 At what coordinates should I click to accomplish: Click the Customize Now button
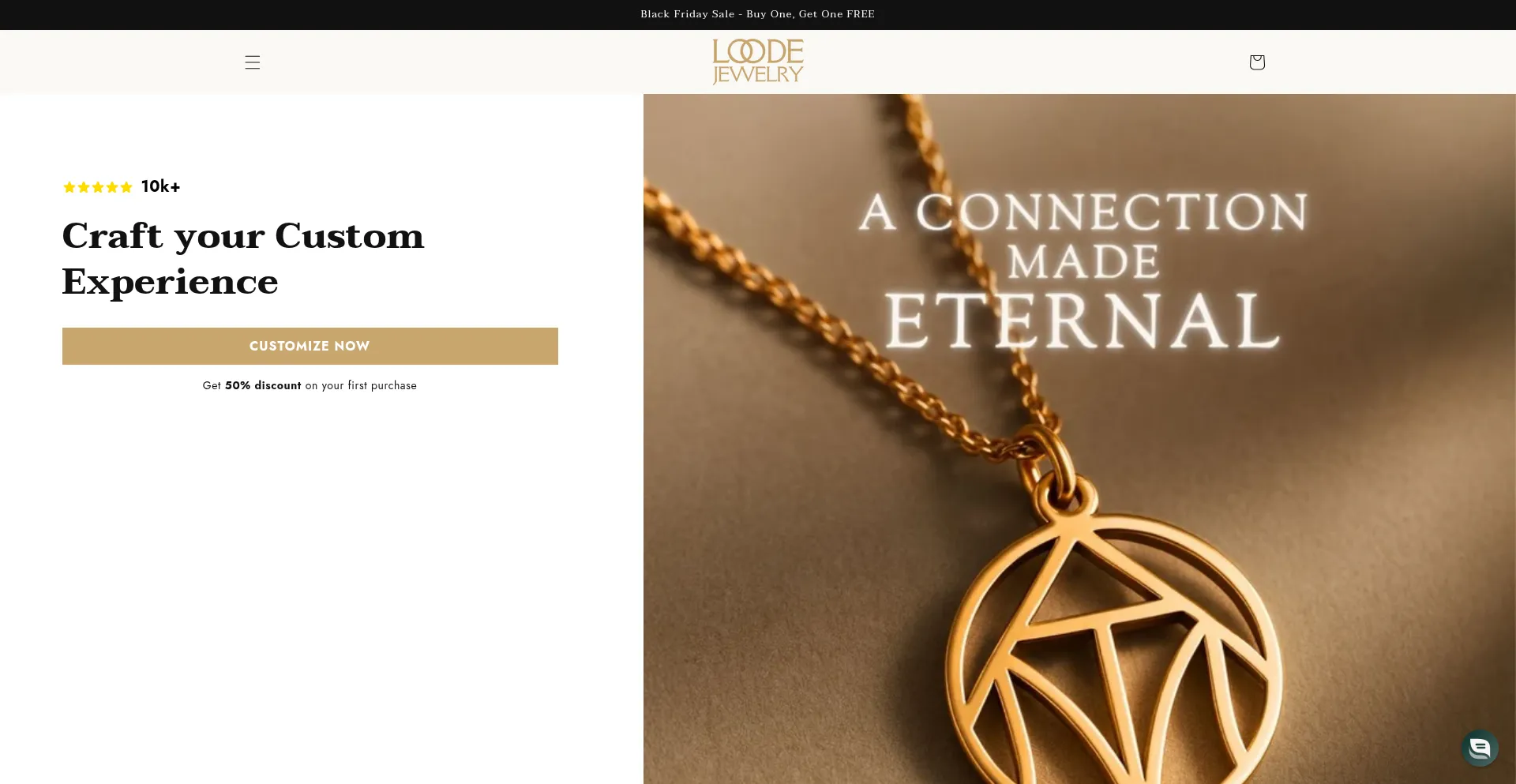coord(310,346)
